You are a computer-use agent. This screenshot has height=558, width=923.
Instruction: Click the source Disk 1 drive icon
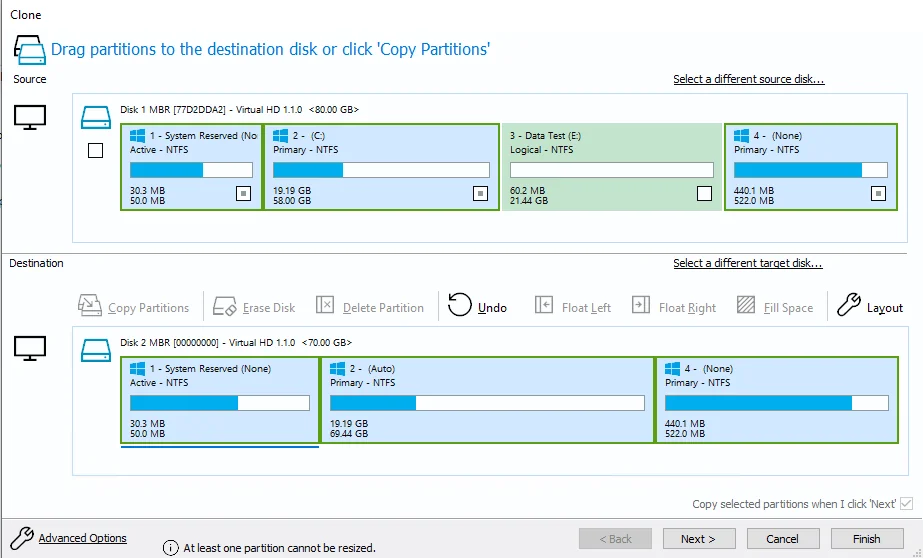pyautogui.click(x=96, y=117)
